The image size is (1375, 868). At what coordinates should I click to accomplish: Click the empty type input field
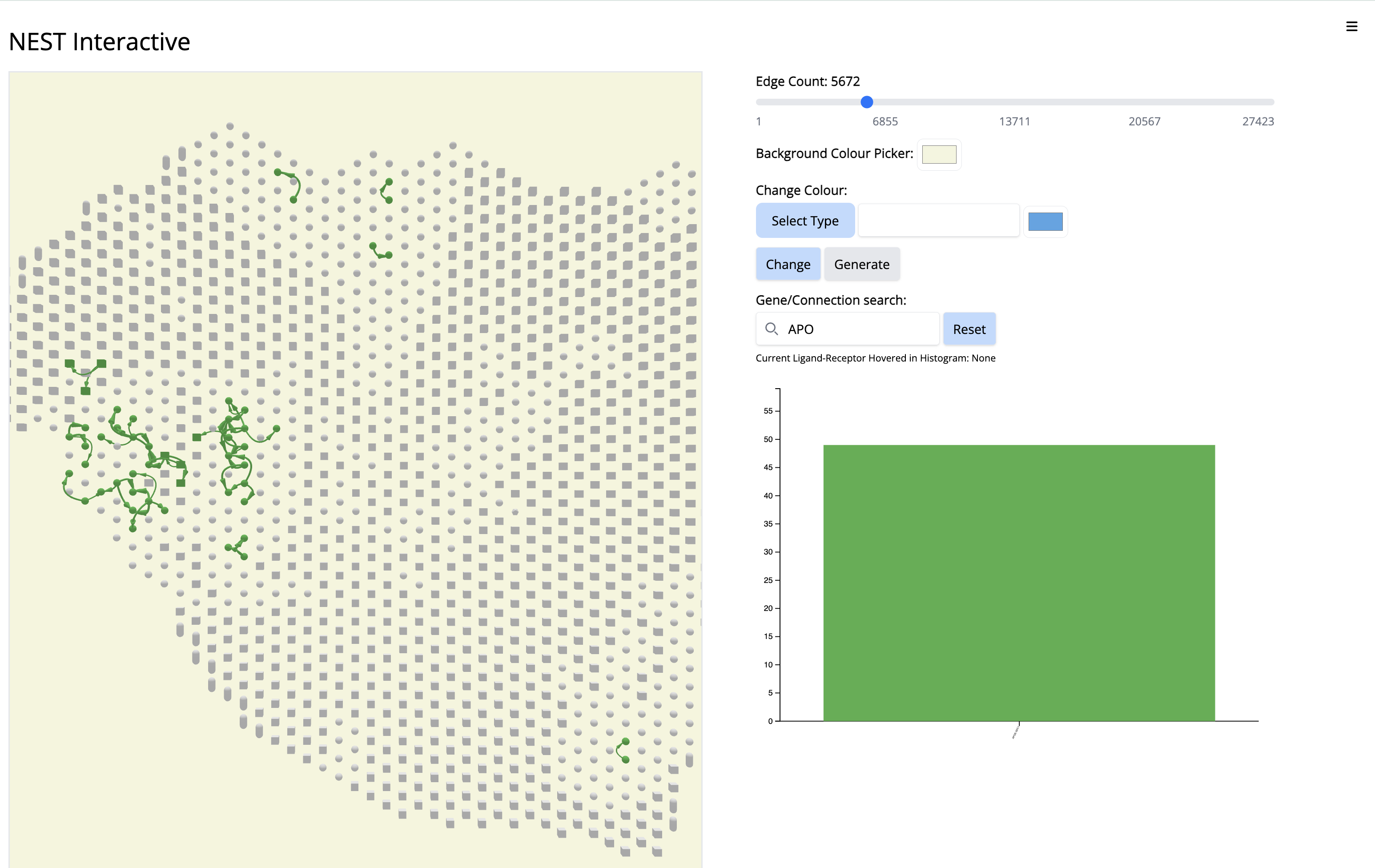tap(938, 221)
